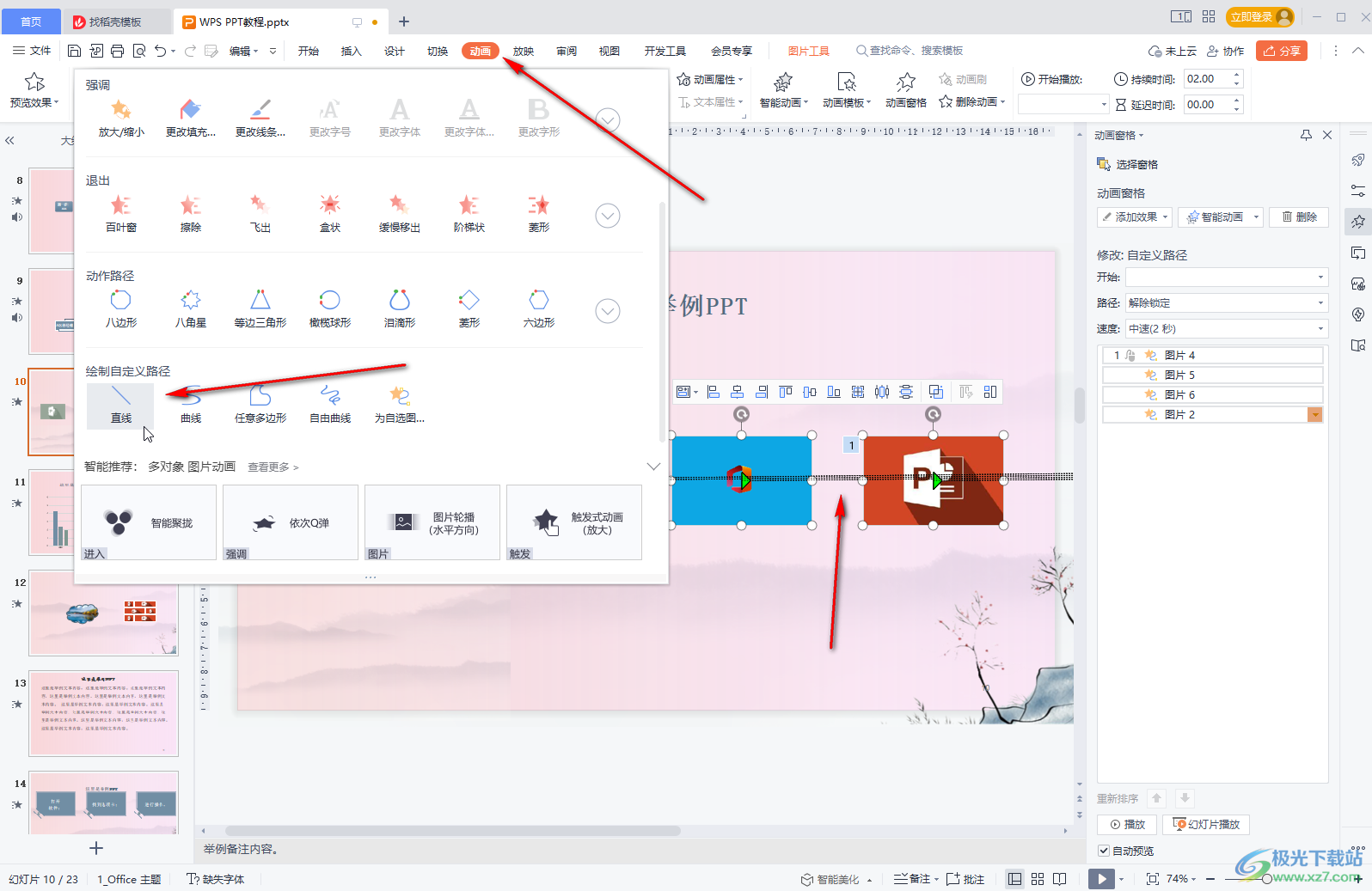1372x891 pixels.
Task: Apply the 泪滴形 motion path
Action: [x=400, y=309]
